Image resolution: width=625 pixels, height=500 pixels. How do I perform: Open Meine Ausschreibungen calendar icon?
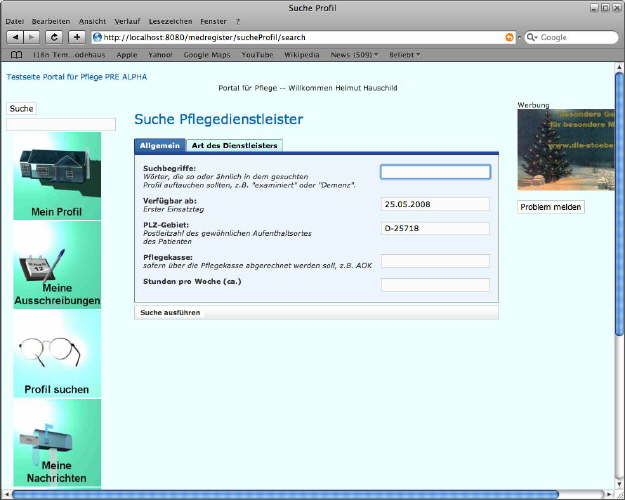coord(57,265)
